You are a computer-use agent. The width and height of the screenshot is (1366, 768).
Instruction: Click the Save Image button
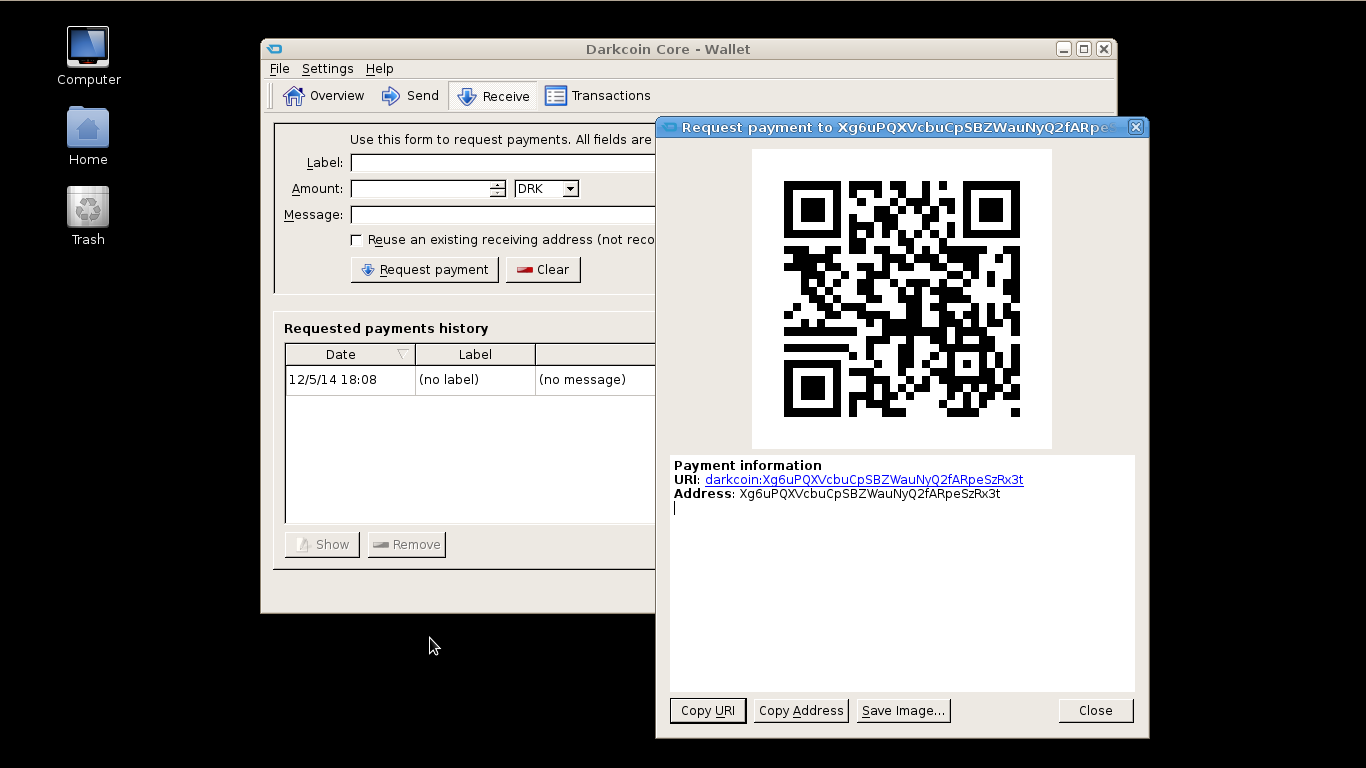pyautogui.click(x=903, y=711)
